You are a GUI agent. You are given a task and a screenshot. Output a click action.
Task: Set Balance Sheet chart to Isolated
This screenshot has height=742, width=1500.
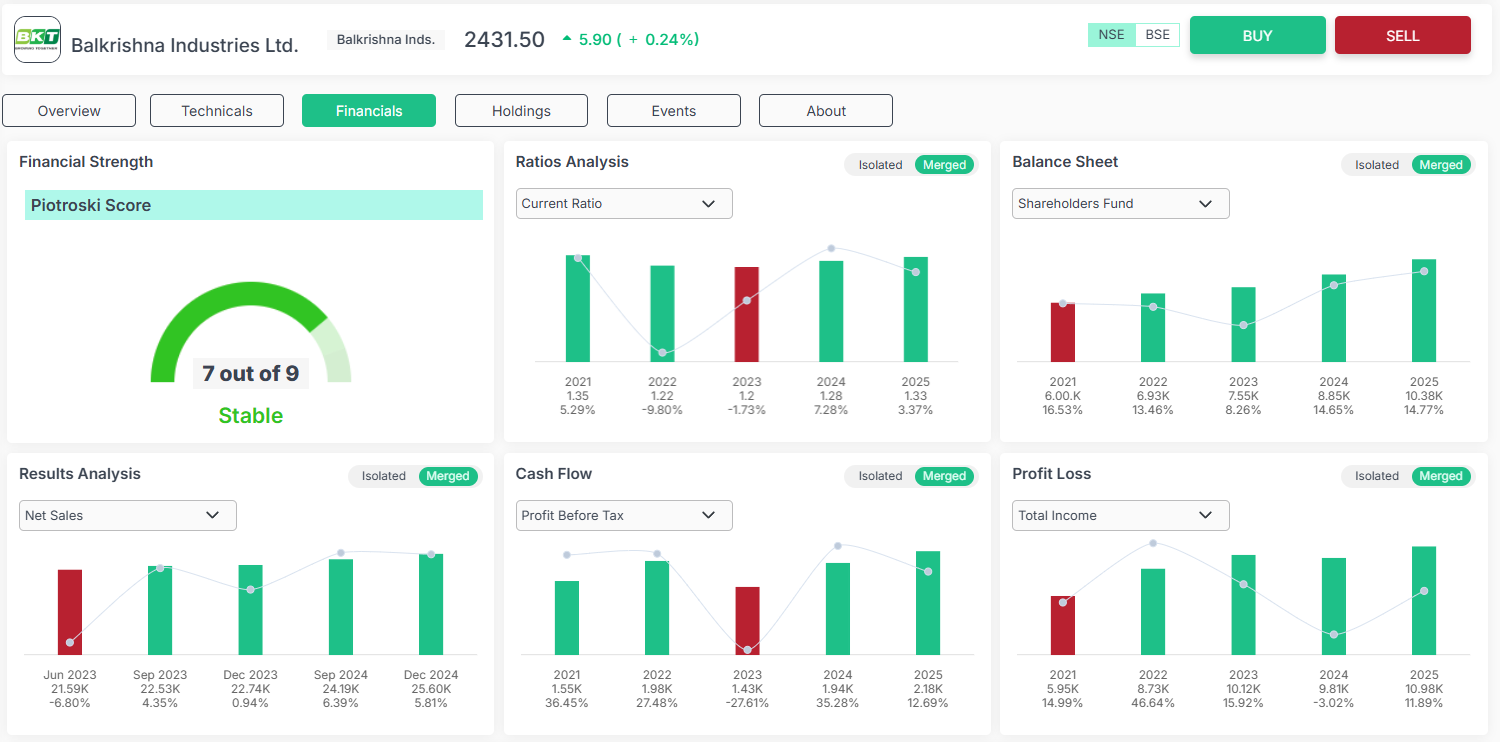(x=1377, y=165)
